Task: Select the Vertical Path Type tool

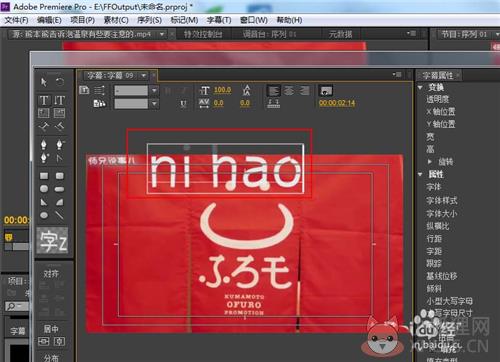Action: click(x=59, y=127)
